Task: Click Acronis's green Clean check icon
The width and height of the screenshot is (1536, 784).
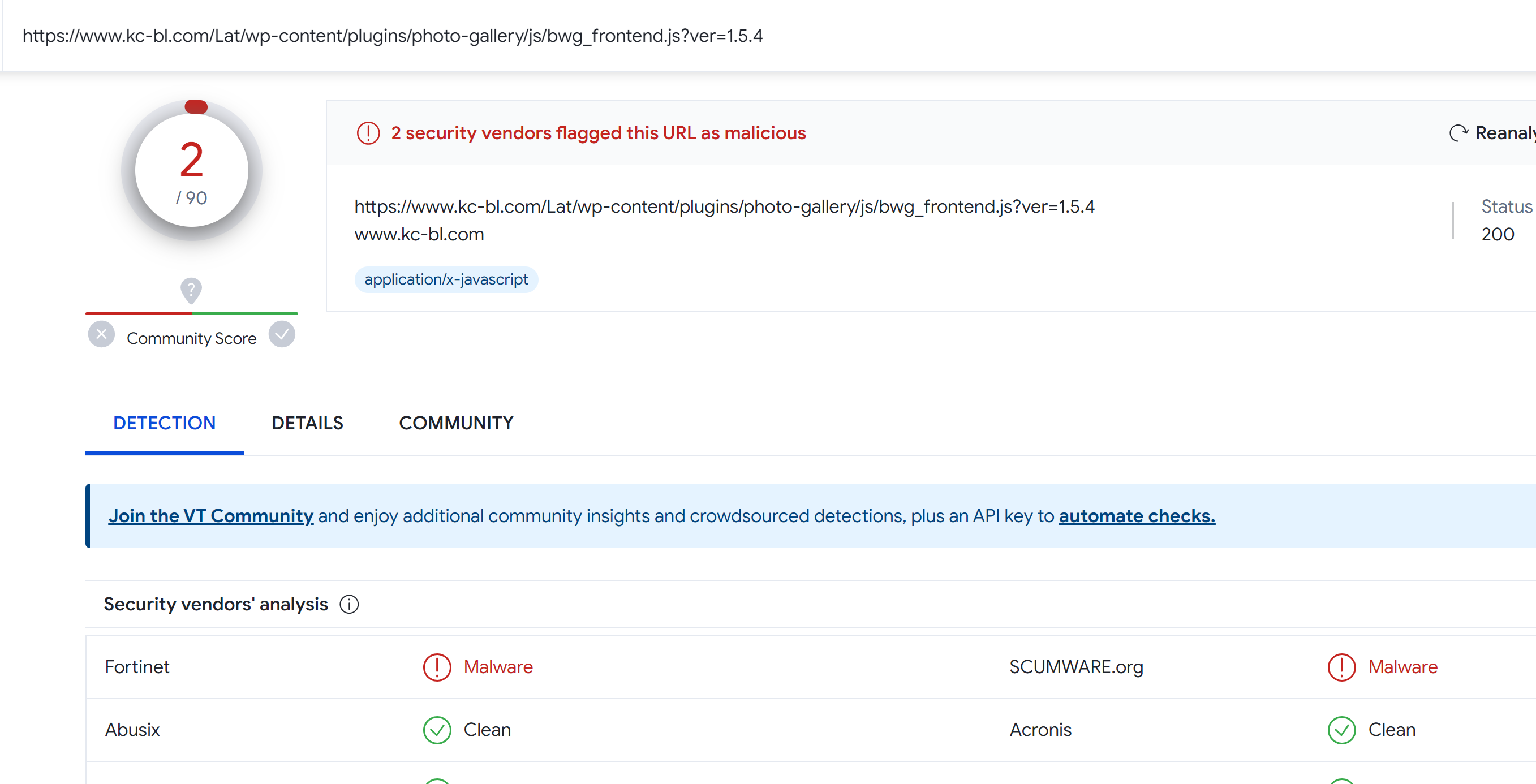Action: click(1341, 730)
